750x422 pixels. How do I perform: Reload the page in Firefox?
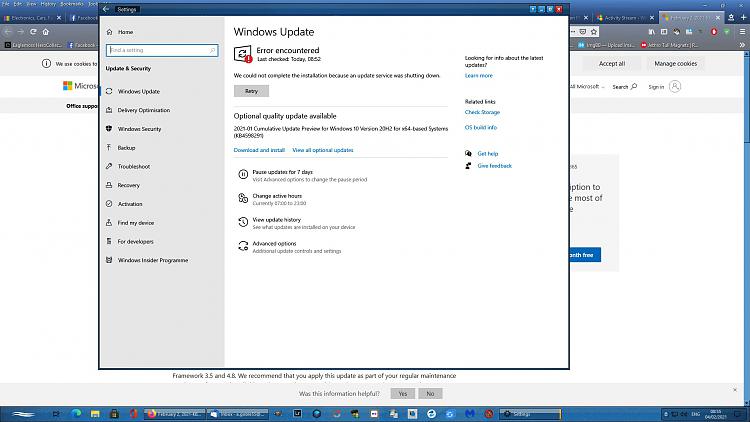(33, 32)
